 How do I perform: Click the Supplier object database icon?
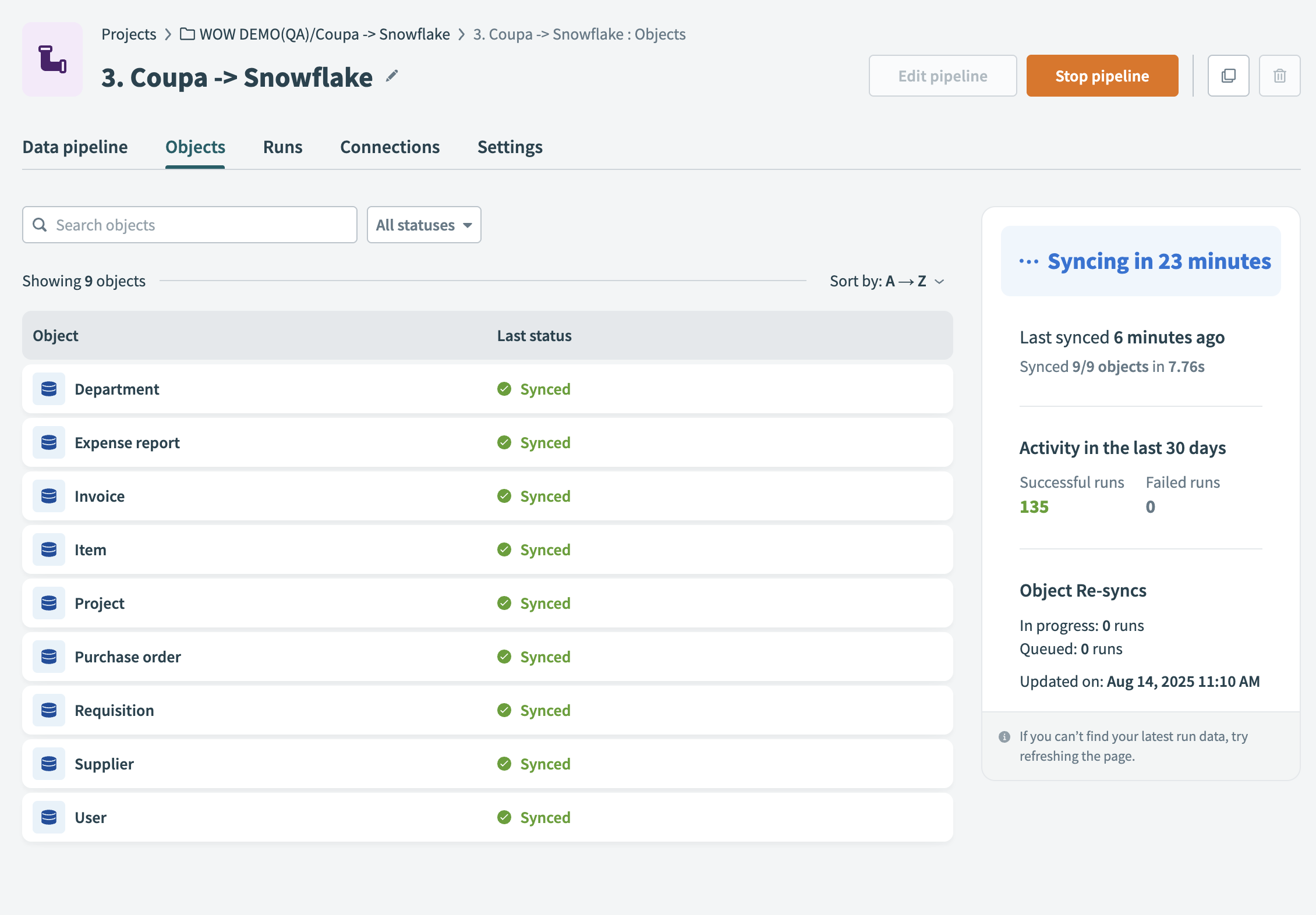49,764
